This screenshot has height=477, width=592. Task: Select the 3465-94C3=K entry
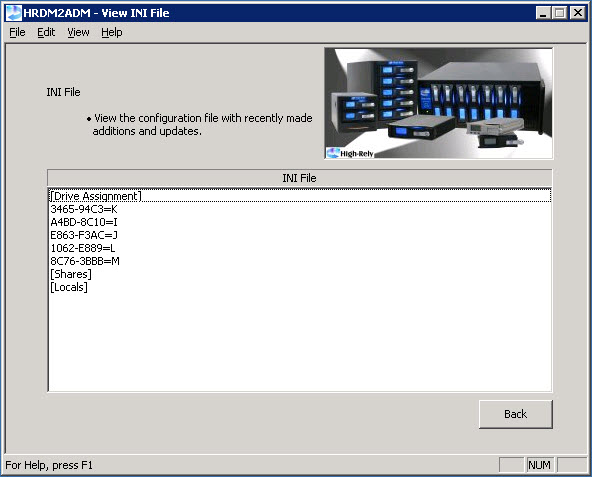pyautogui.click(x=300, y=209)
